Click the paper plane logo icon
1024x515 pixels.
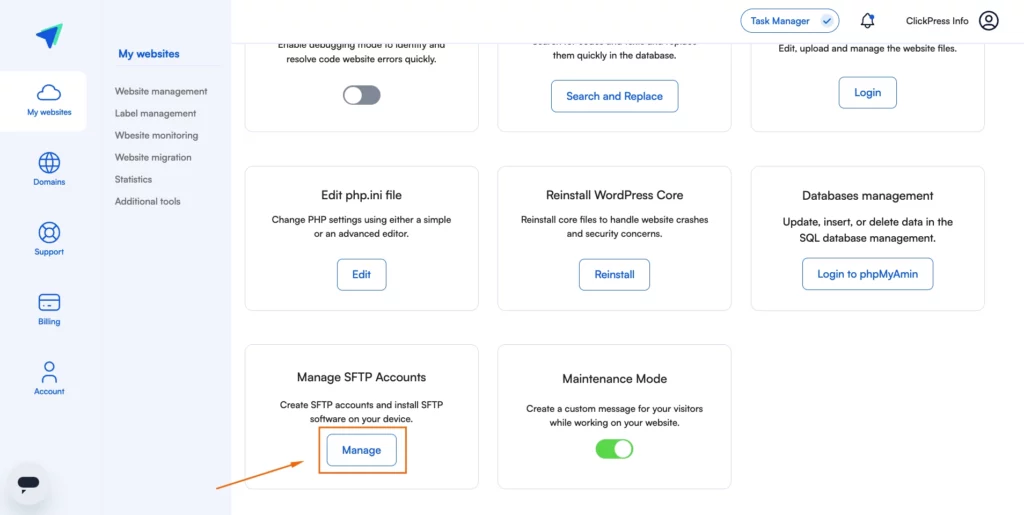click(49, 35)
